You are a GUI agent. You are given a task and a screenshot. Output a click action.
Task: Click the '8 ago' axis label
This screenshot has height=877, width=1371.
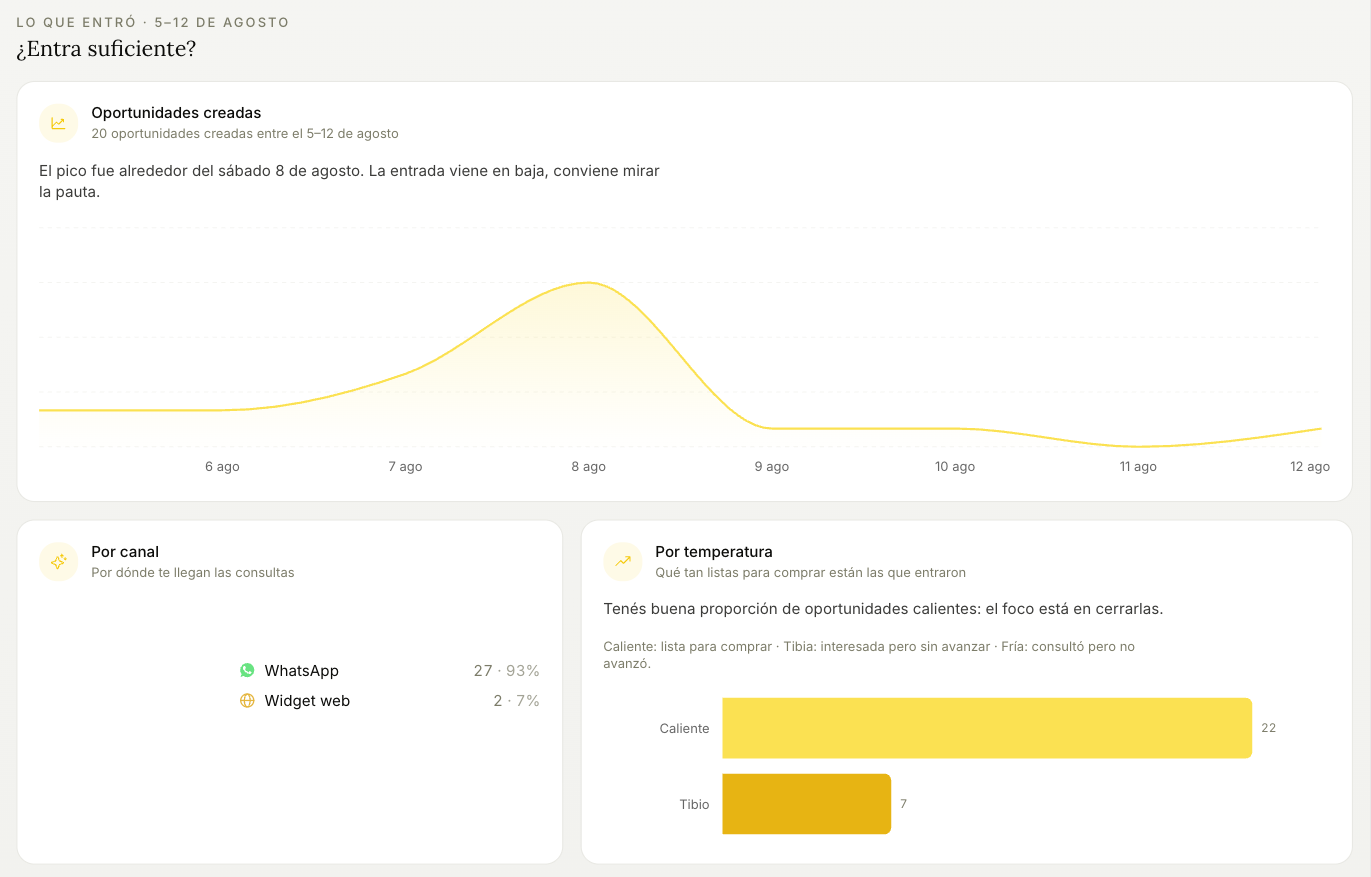click(588, 467)
